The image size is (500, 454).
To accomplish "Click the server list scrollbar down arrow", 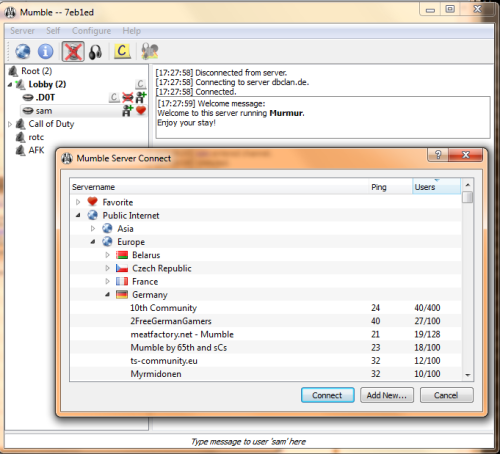I will click(x=468, y=375).
